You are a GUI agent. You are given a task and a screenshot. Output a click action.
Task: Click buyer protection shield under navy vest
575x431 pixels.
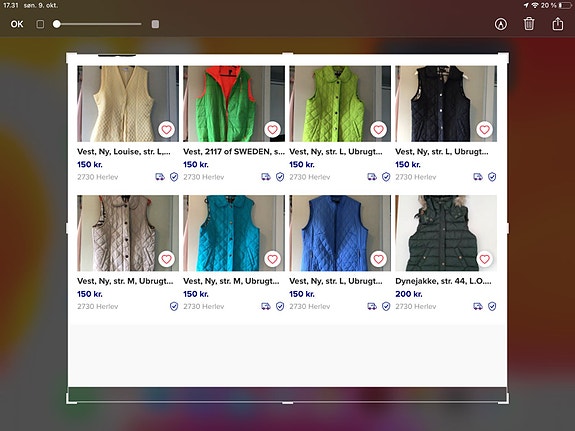(x=492, y=177)
